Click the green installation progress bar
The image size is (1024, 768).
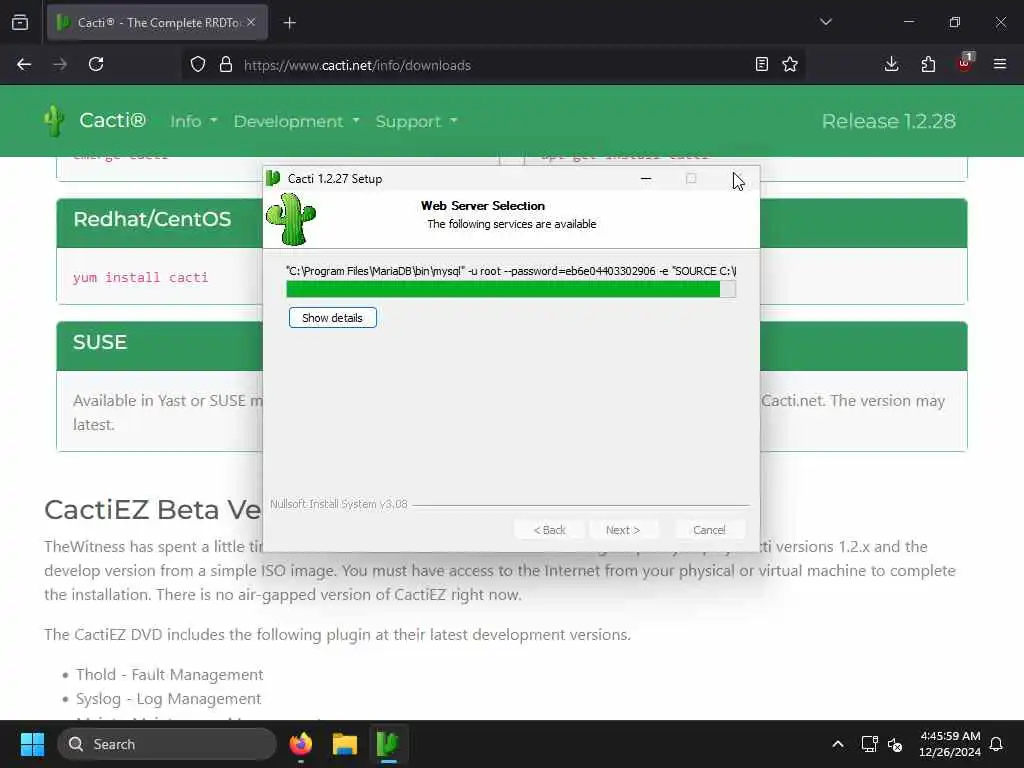pyautogui.click(x=511, y=289)
